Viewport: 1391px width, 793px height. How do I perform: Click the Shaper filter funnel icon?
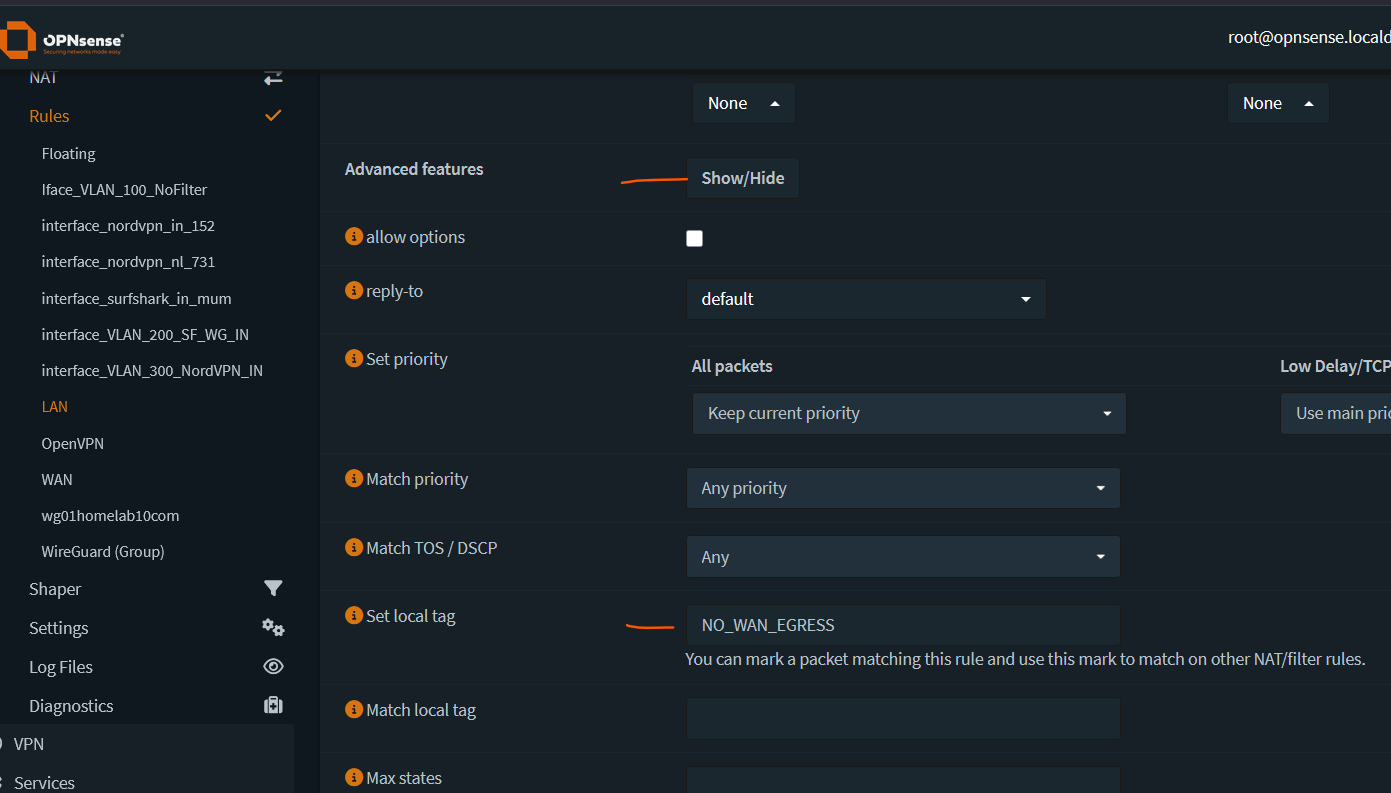tap(273, 589)
